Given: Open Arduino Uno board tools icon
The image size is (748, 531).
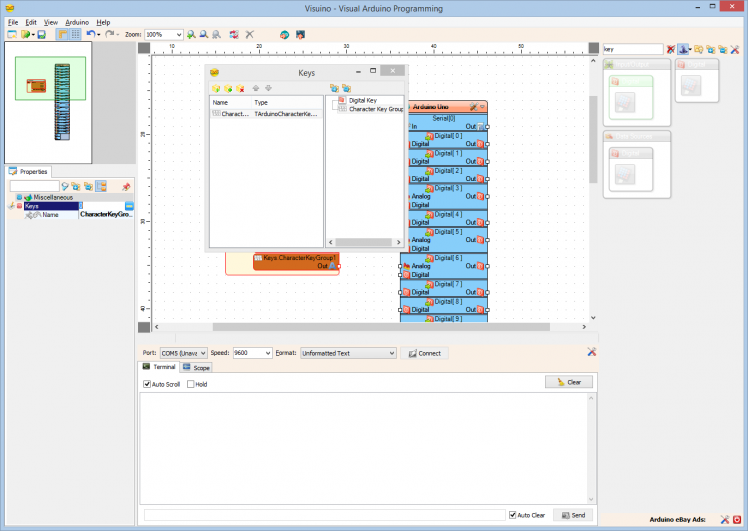Looking at the screenshot, I should click(473, 107).
